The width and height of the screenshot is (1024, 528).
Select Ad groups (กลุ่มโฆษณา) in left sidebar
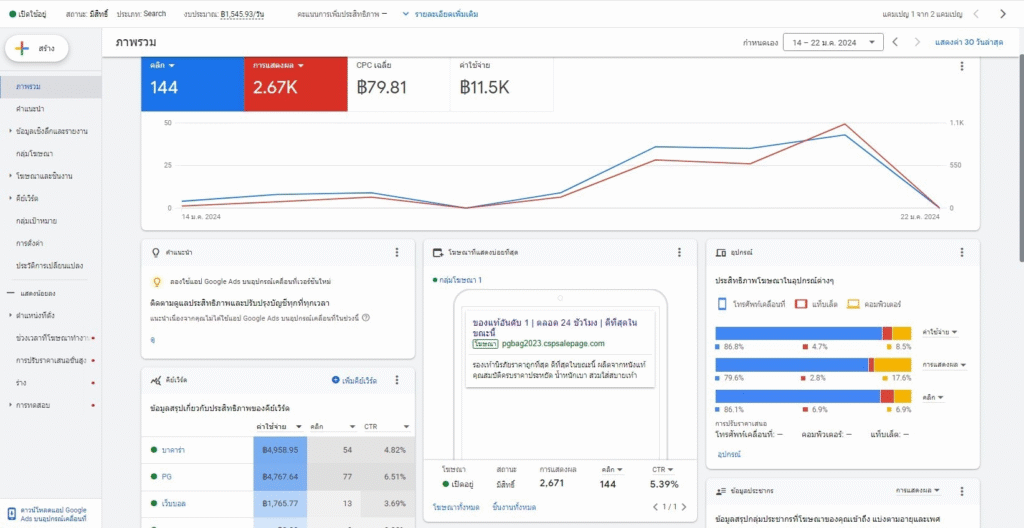click(x=35, y=153)
